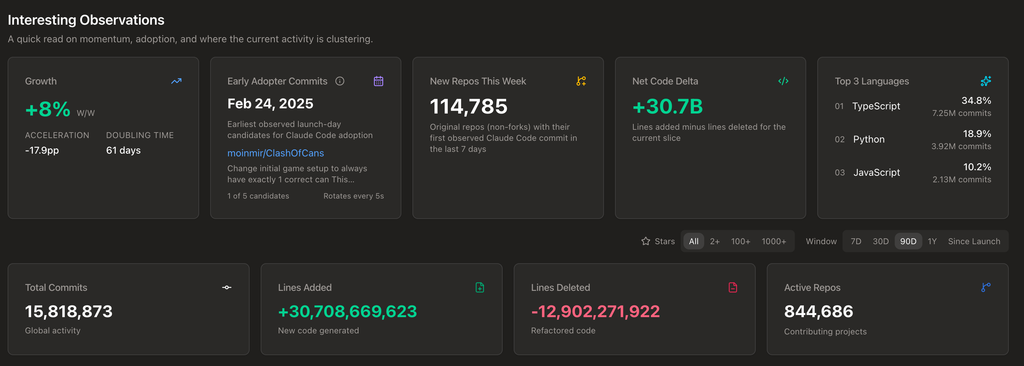Image resolution: width=1024 pixels, height=366 pixels.
Task: Filter repos to 2+ stars
Action: click(x=715, y=241)
